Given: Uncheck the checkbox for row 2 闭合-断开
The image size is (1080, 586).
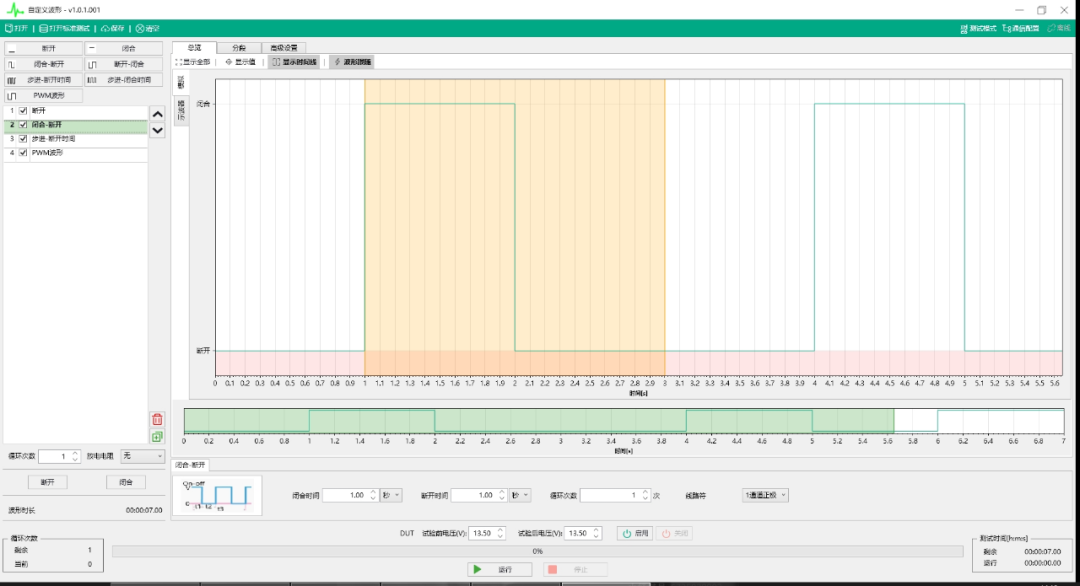Looking at the screenshot, I should point(23,125).
